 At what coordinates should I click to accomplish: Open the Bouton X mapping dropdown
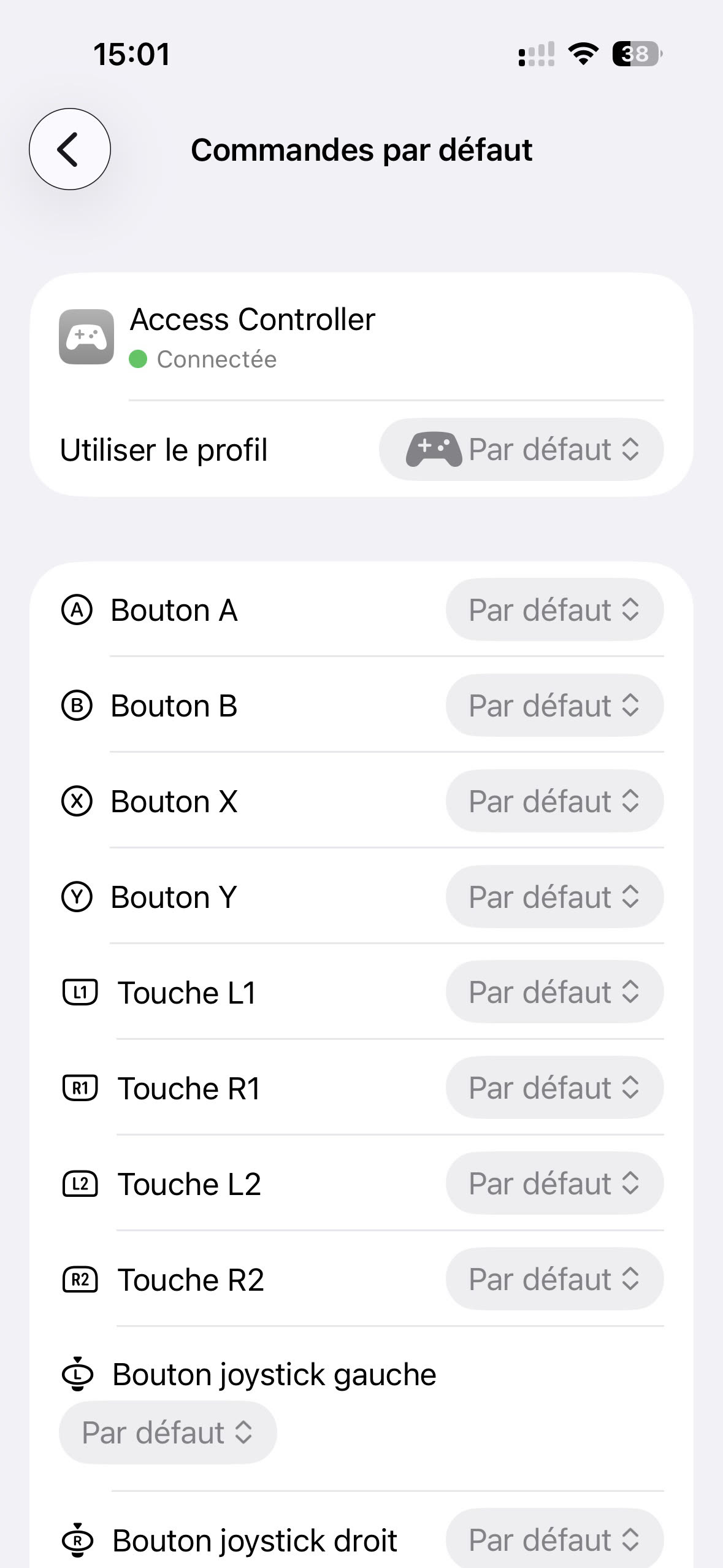(x=554, y=801)
